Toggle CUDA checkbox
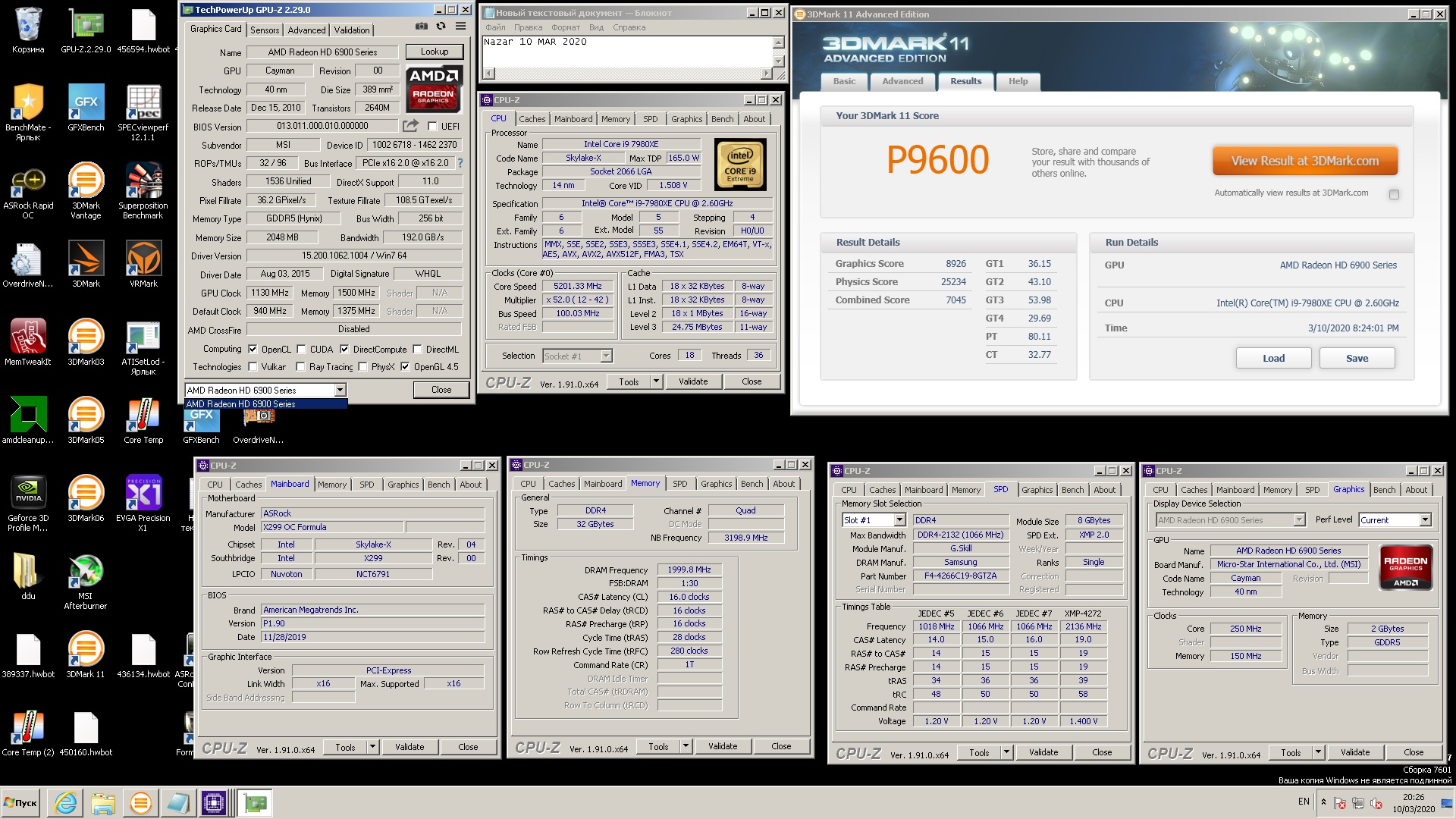Viewport: 1456px width, 819px height. click(301, 349)
